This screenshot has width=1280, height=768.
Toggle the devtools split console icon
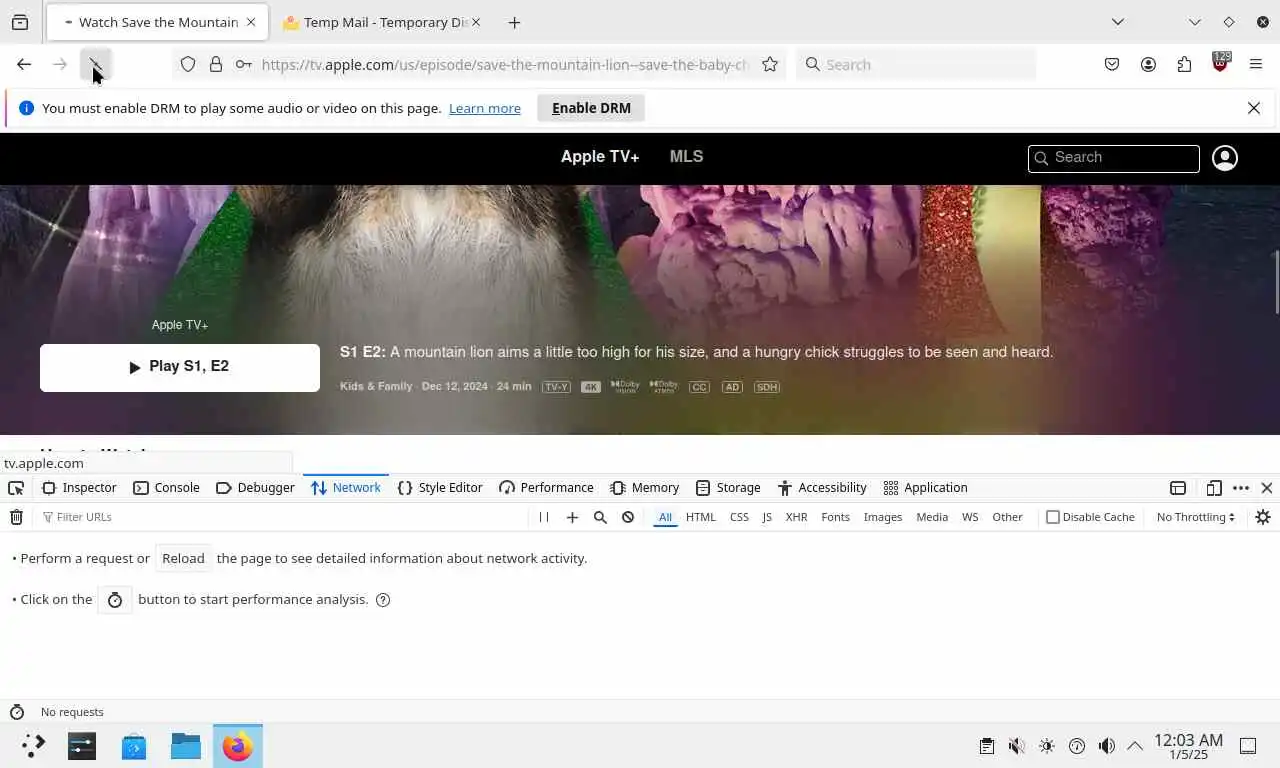pyautogui.click(x=1178, y=488)
